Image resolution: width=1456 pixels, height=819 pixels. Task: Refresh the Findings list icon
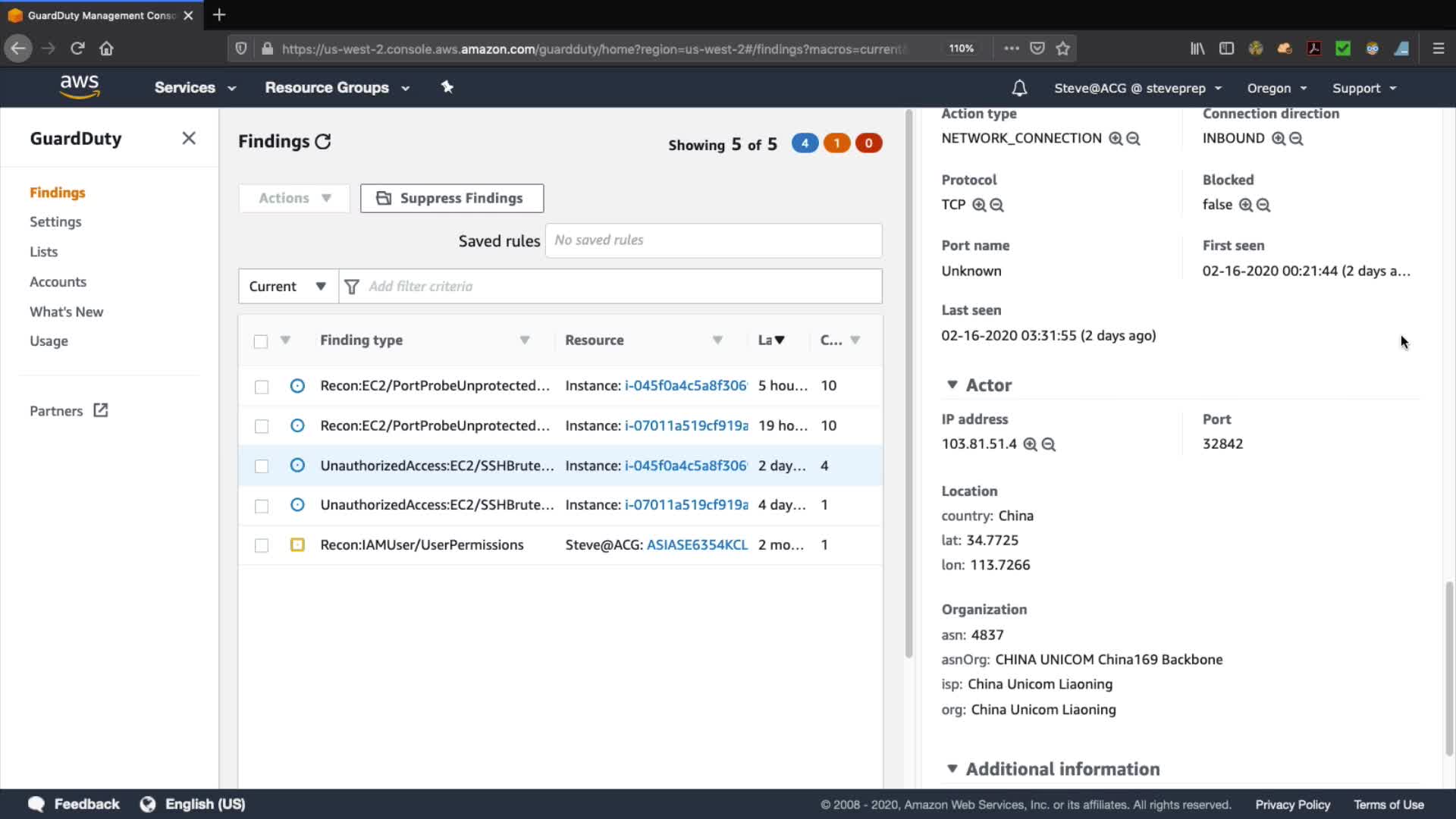click(323, 142)
